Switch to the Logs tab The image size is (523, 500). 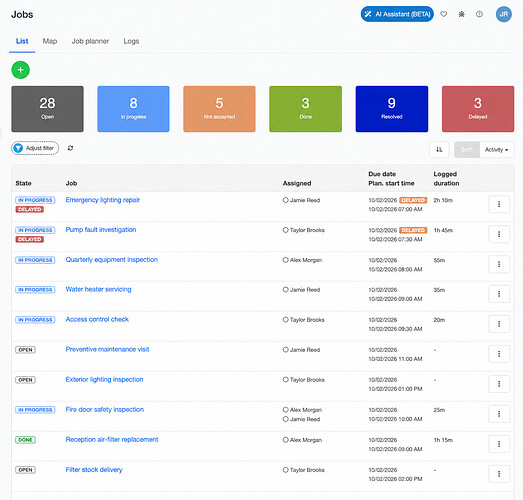pos(131,41)
